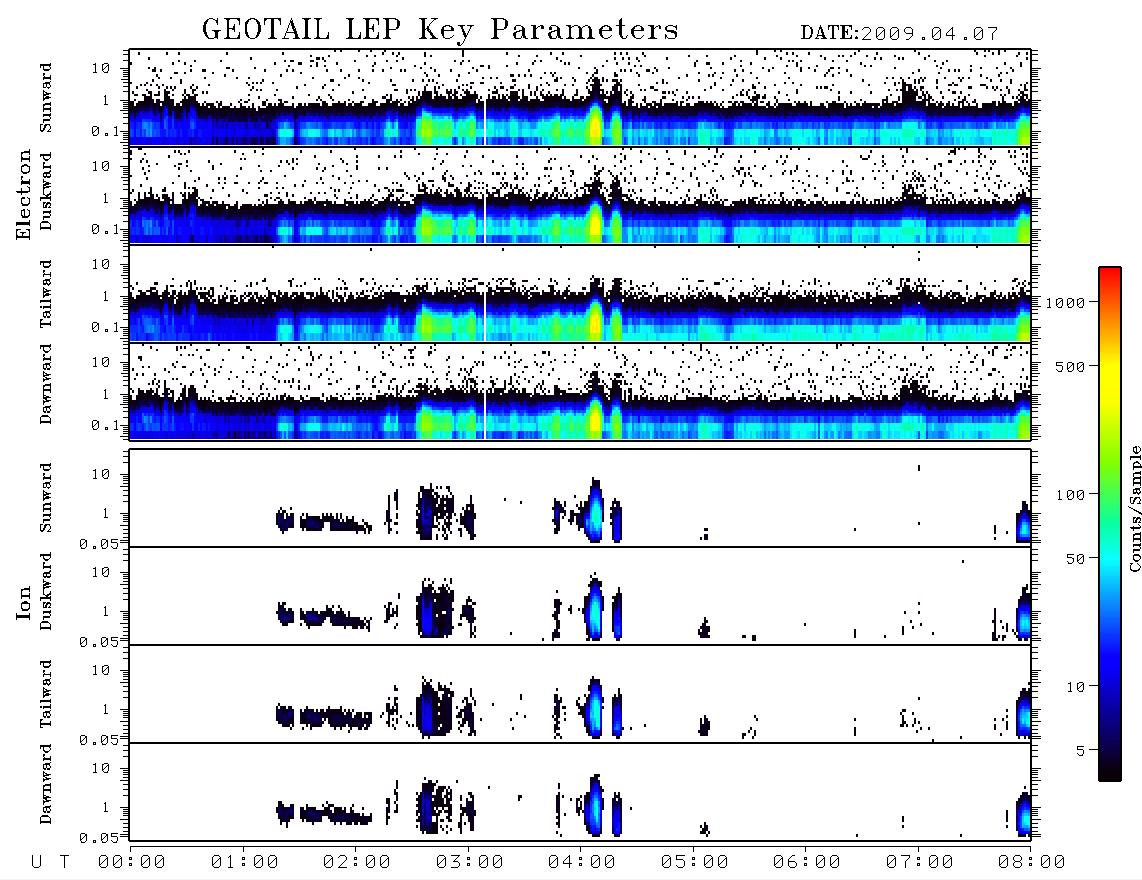
Task: Select the 07:00 time tick label
Action: tap(920, 862)
